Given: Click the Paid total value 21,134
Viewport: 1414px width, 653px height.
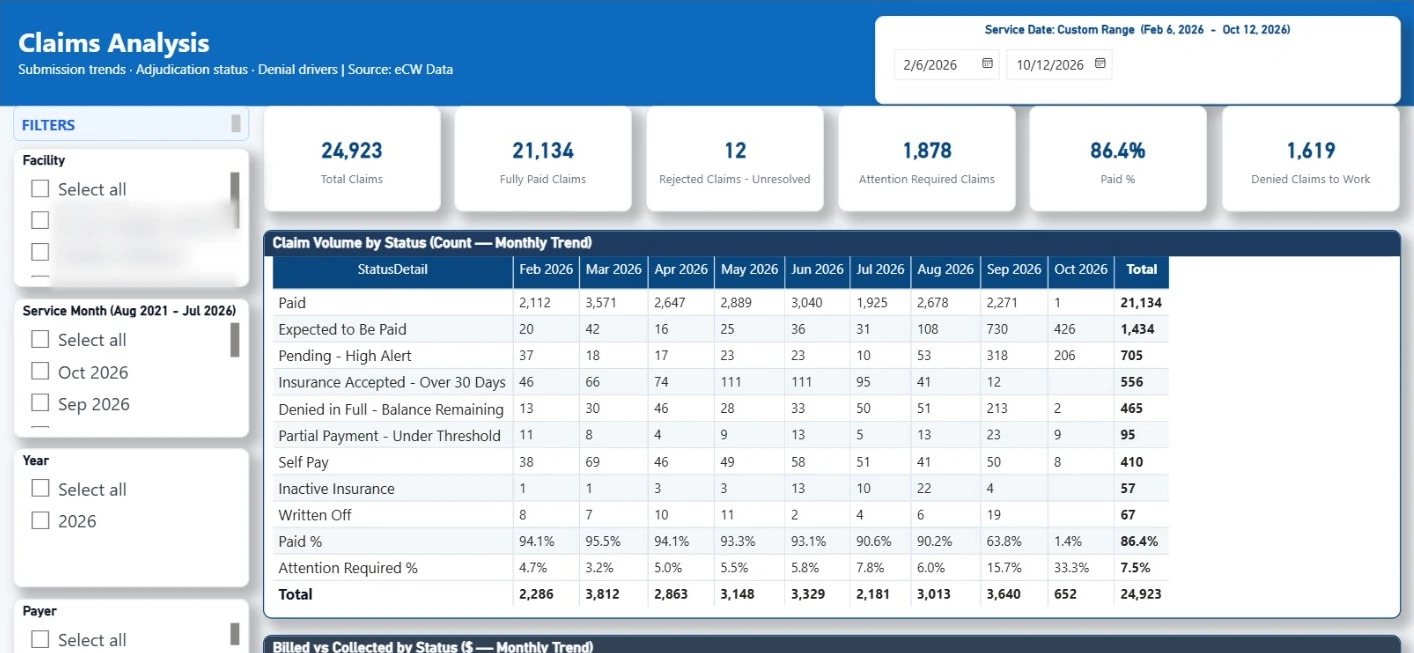Looking at the screenshot, I should coord(1142,303).
